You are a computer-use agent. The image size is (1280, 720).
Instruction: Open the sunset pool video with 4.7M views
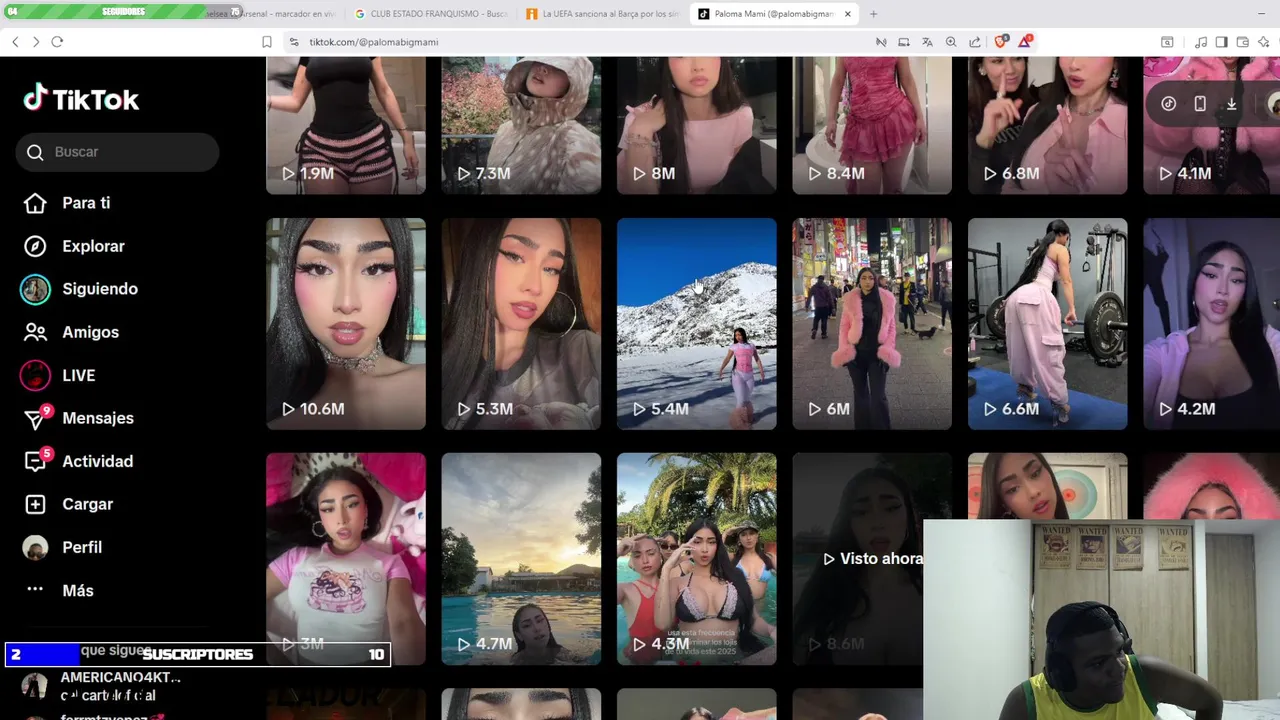521,559
